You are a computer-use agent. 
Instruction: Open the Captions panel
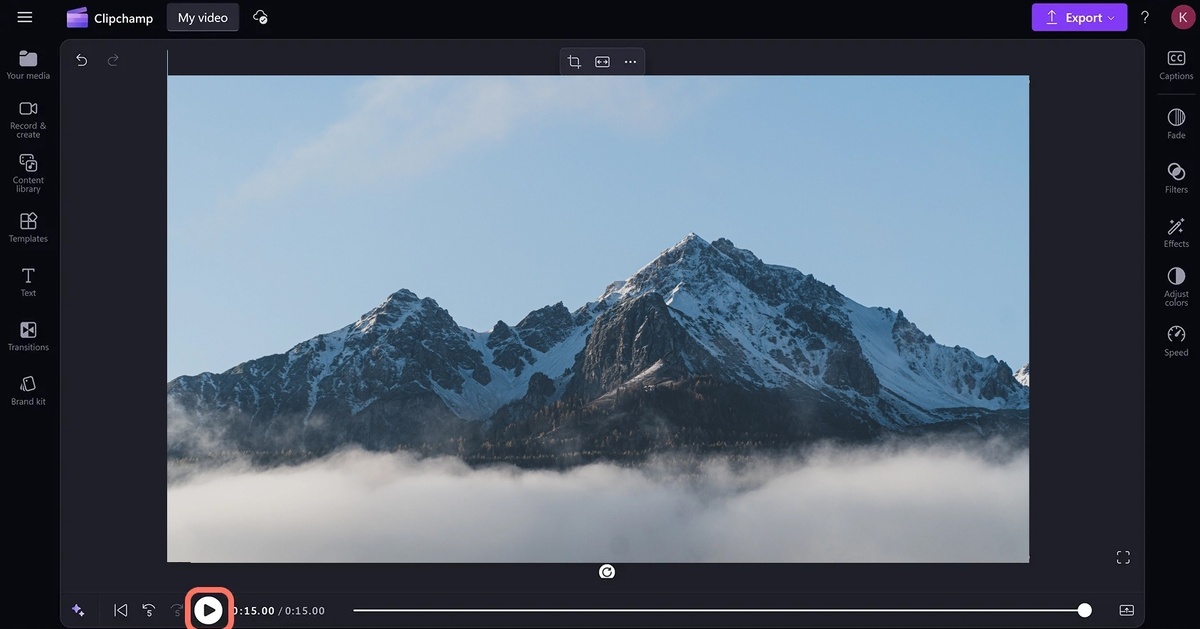tap(1176, 65)
